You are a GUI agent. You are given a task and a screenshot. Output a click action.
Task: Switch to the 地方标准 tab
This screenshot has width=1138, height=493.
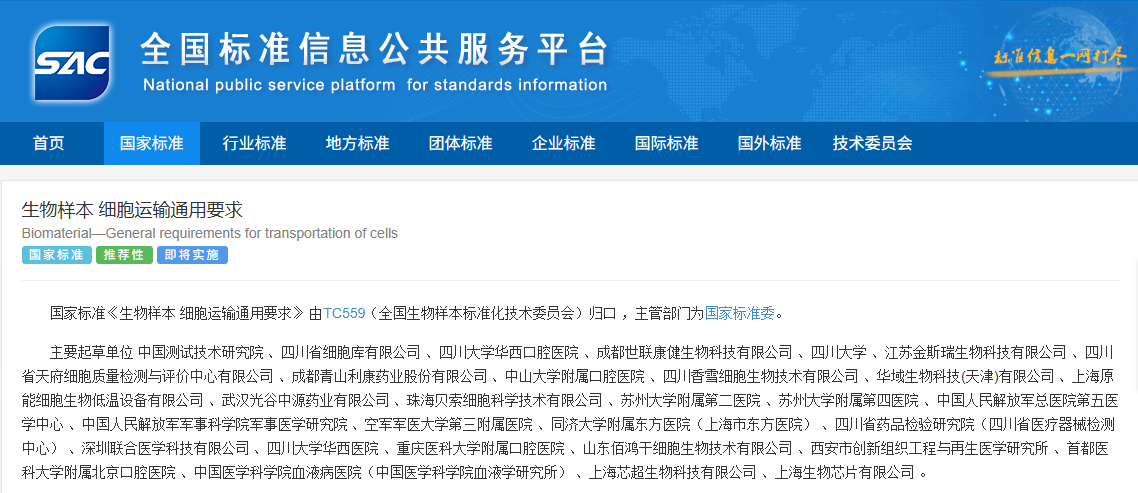pyautogui.click(x=357, y=143)
